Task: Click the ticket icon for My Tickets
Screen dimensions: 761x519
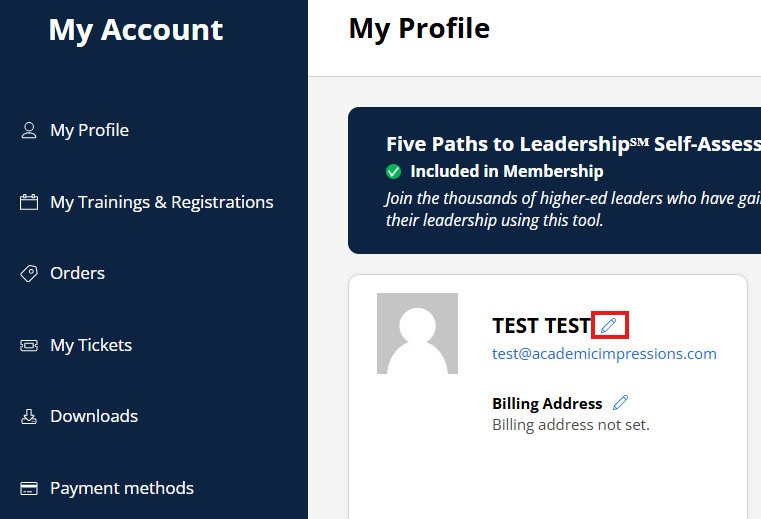Action: point(29,345)
